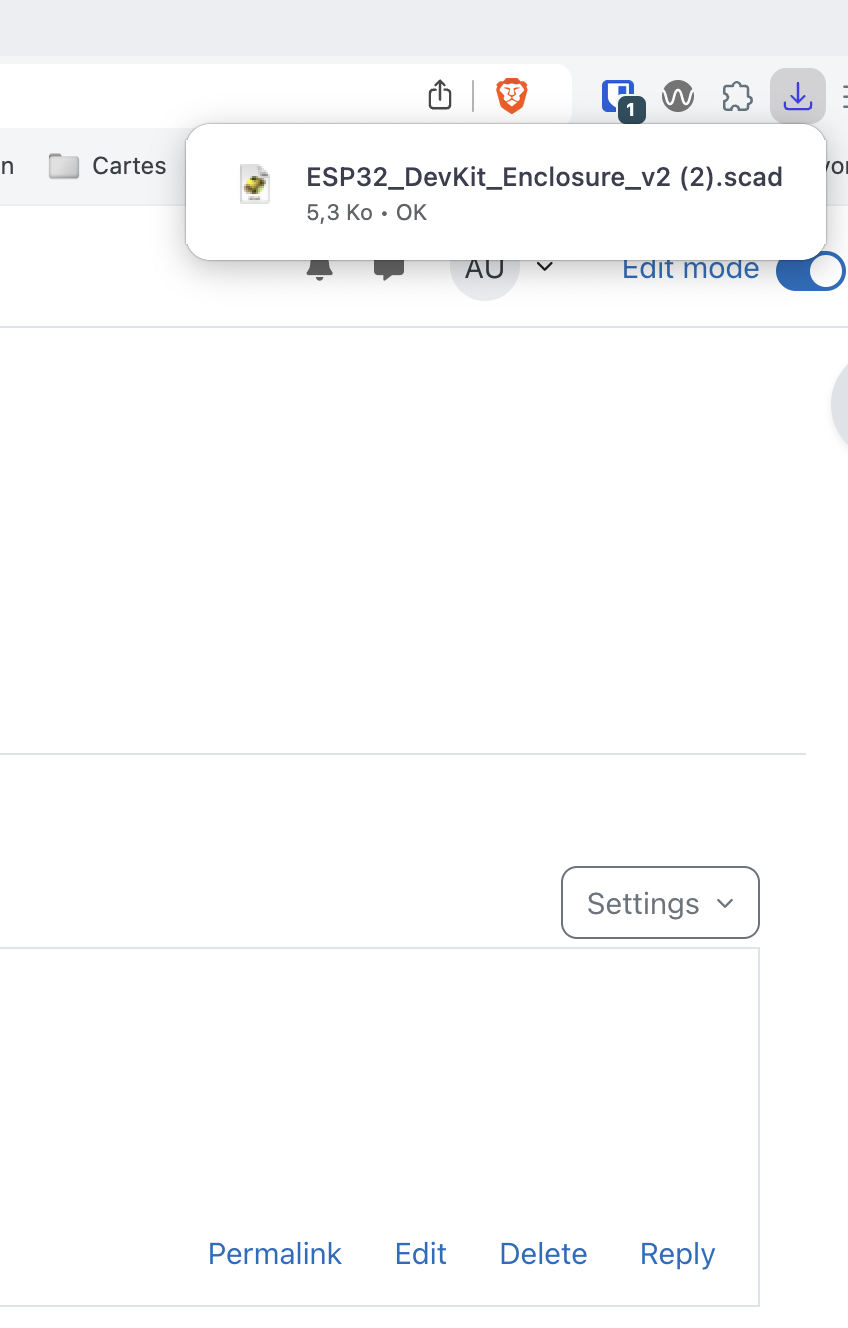This screenshot has width=848, height=1328.
Task: Click the Permalink link
Action: (275, 1254)
